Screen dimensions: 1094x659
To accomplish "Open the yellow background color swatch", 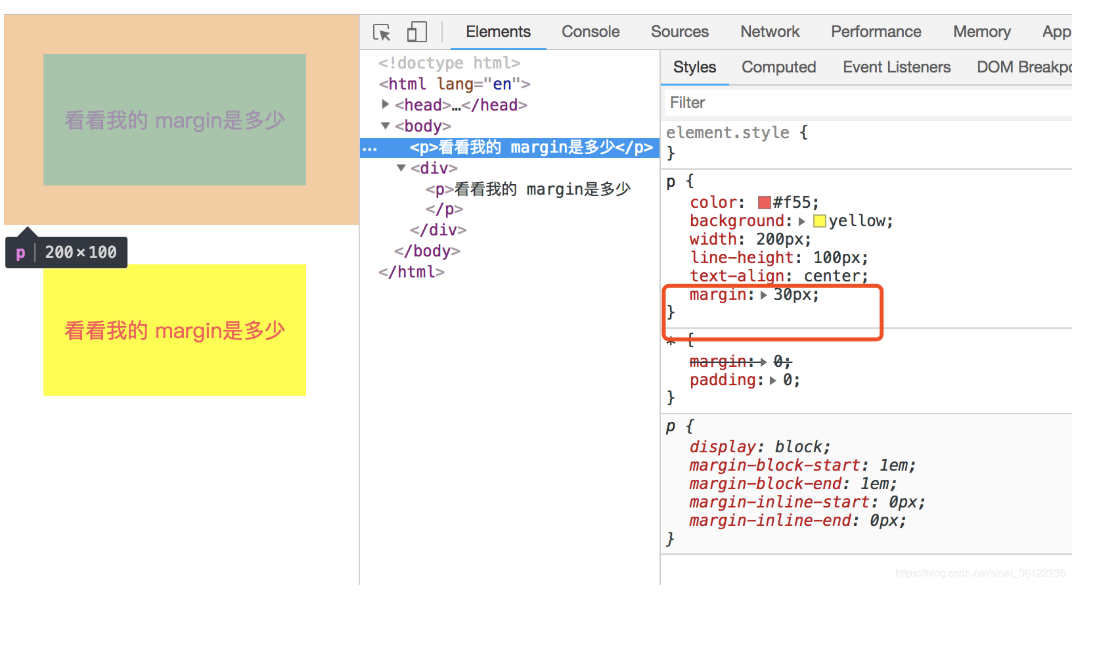I will tap(820, 221).
